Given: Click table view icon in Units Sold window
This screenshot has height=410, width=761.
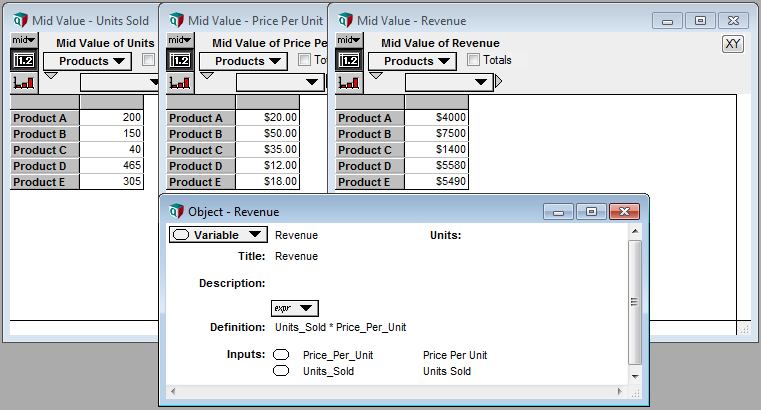Looking at the screenshot, I should 24,61.
